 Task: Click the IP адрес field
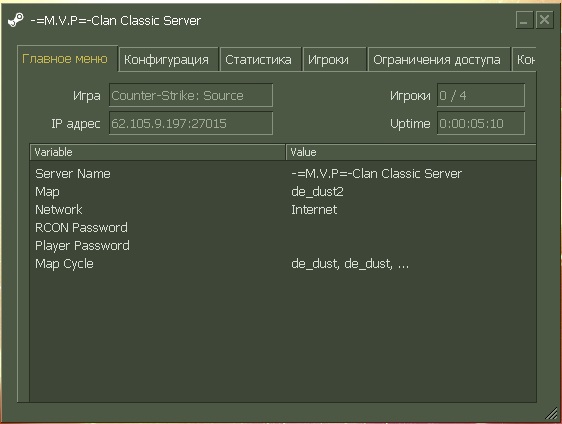click(191, 123)
